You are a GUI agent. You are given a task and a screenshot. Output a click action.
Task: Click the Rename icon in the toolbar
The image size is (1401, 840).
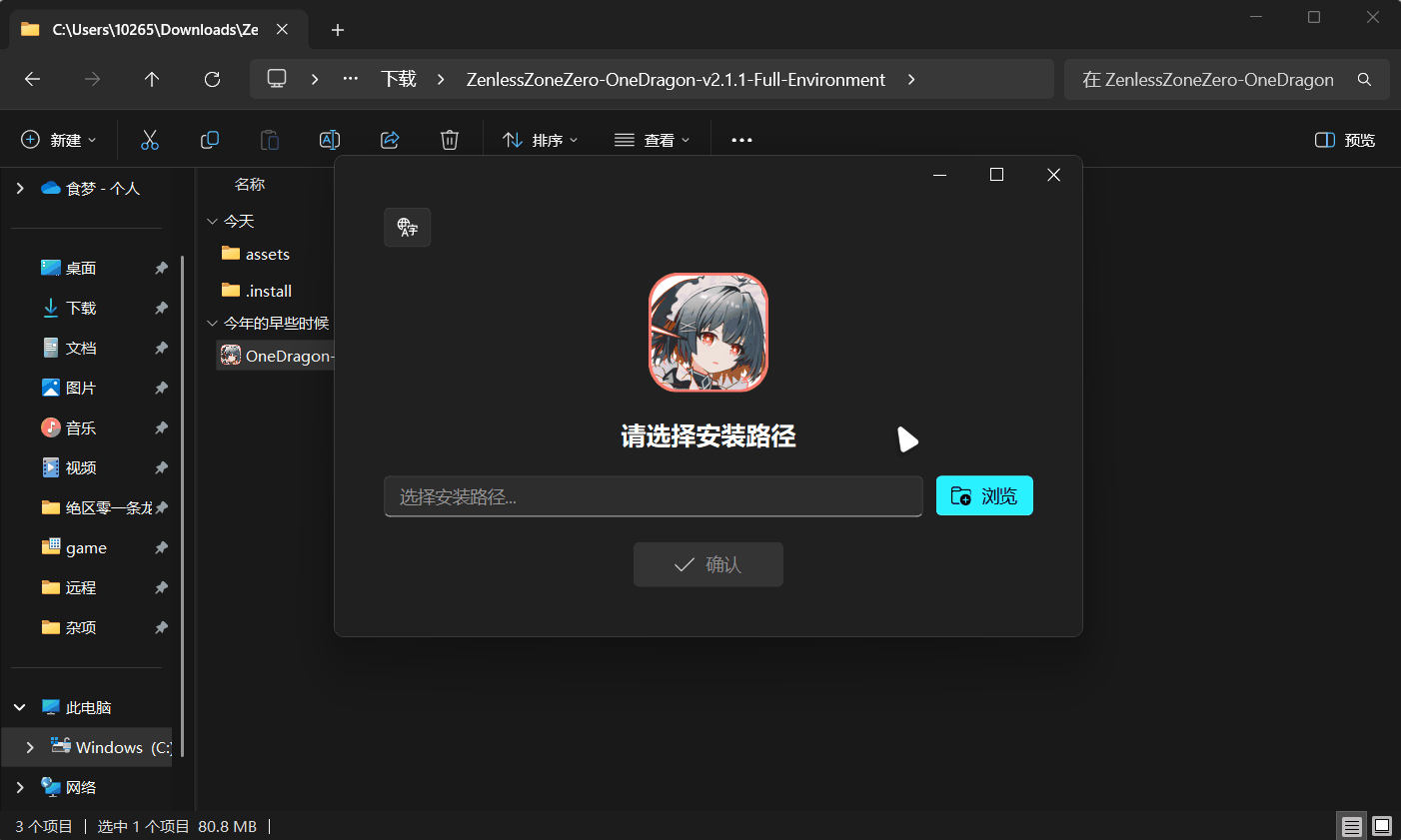click(330, 140)
